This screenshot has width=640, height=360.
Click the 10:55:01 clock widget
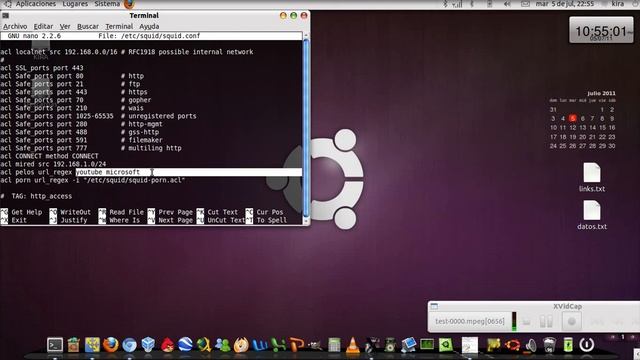[601, 30]
